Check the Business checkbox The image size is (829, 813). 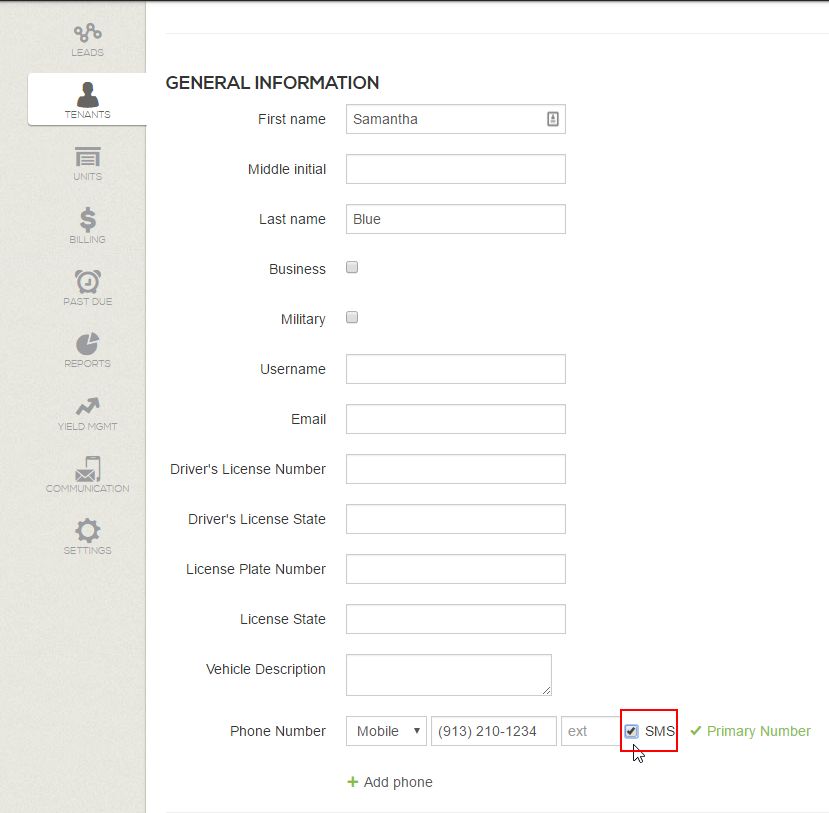tap(352, 268)
